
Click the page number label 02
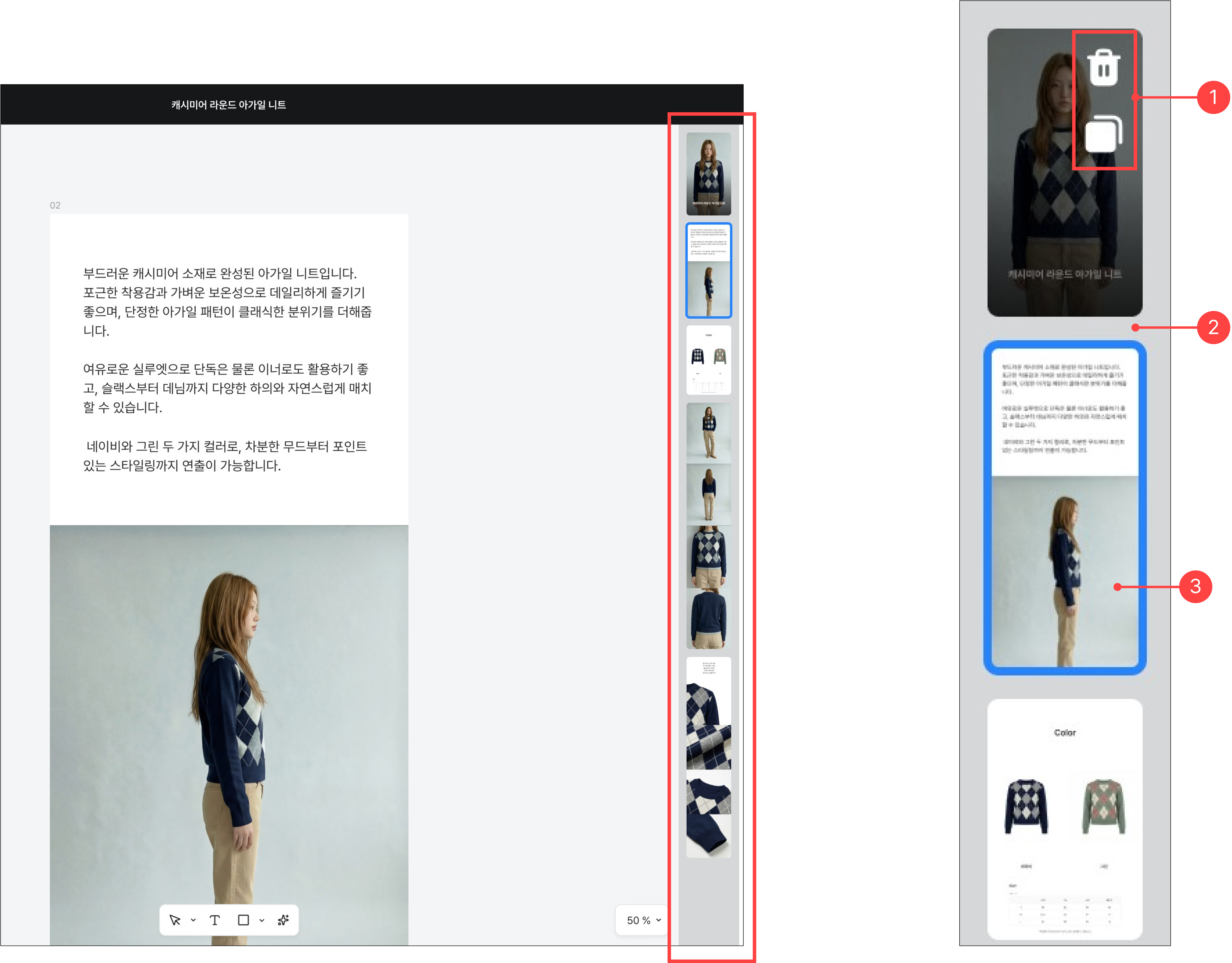click(x=55, y=205)
